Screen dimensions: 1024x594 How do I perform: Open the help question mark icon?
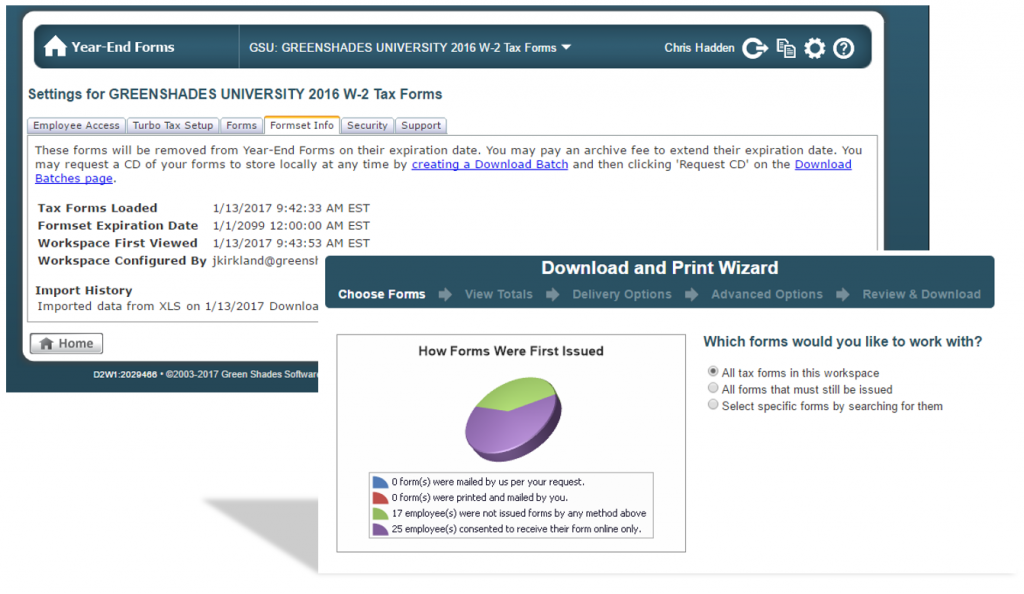point(843,48)
